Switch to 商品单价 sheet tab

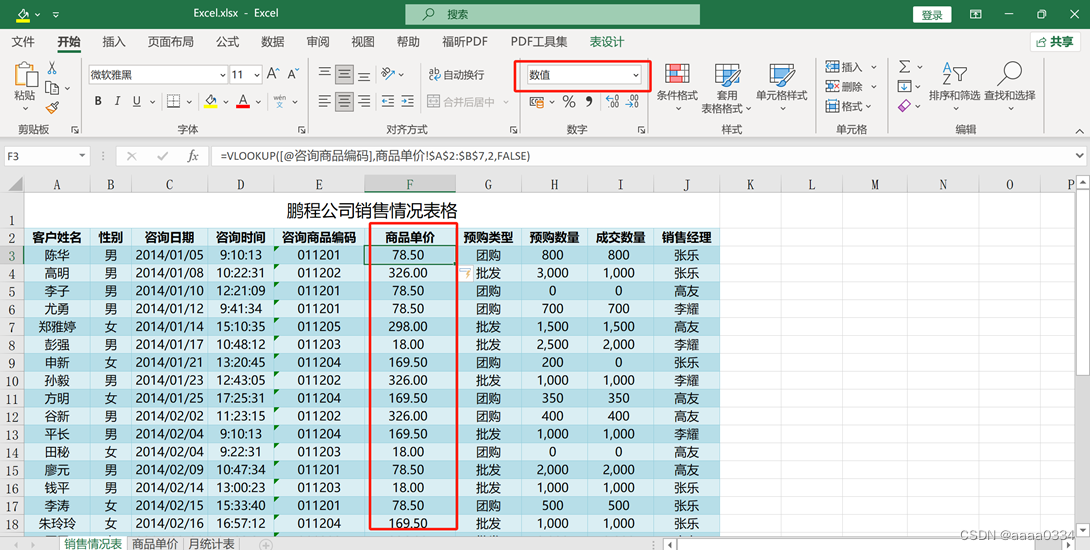(154, 544)
